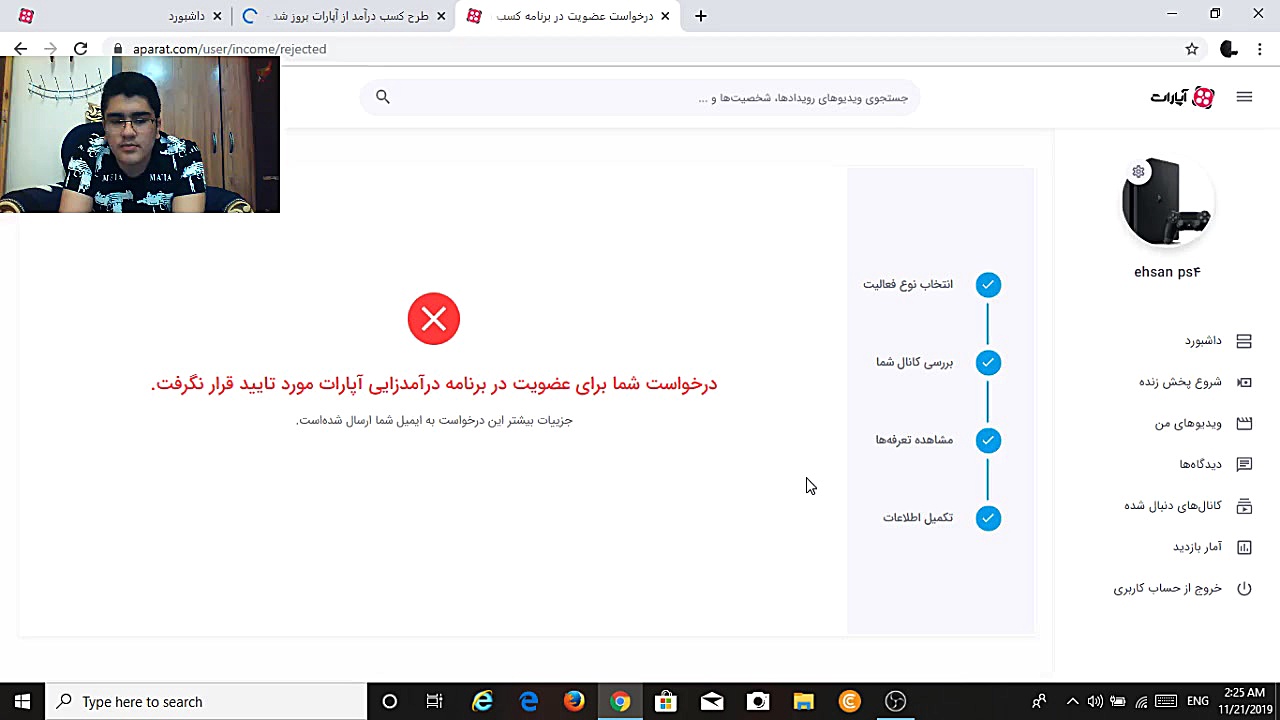Open Chrome's three-dot menu

tap(1260, 49)
